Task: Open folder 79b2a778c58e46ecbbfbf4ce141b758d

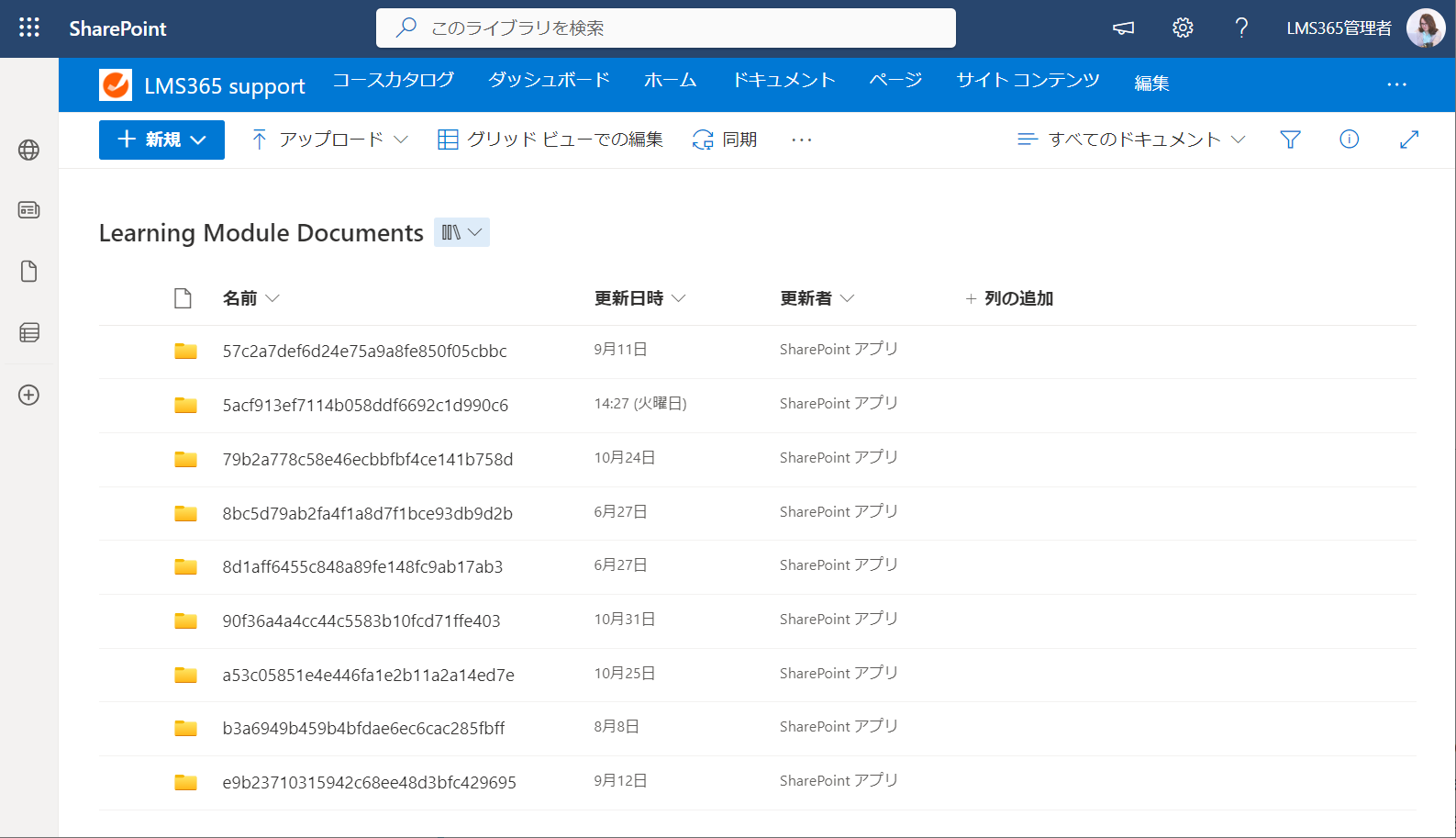Action: pos(368,459)
